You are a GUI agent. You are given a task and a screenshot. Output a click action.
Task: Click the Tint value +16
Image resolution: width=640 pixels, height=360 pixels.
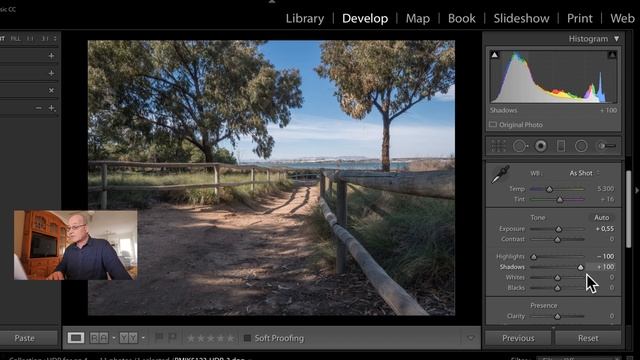tap(607, 199)
